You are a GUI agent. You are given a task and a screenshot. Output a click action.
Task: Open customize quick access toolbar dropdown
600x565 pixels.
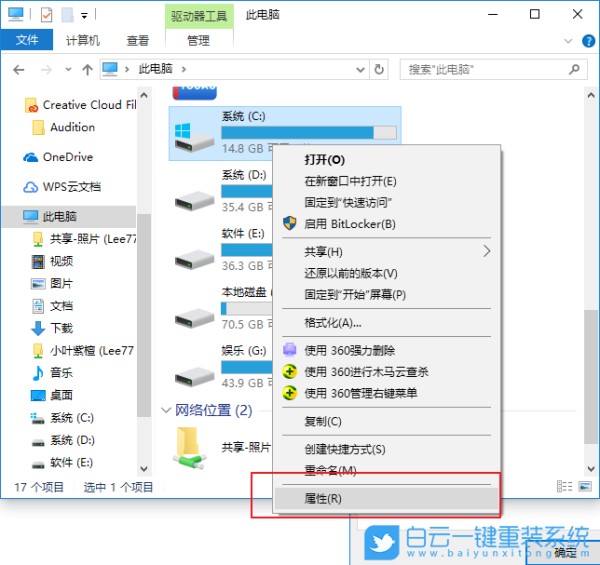click(x=84, y=15)
